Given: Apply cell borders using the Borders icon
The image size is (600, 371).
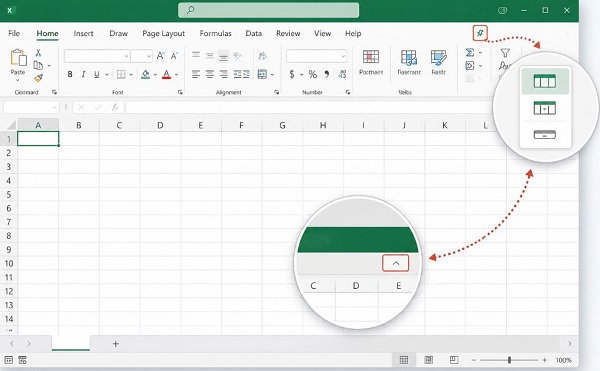Looking at the screenshot, I should pos(121,74).
